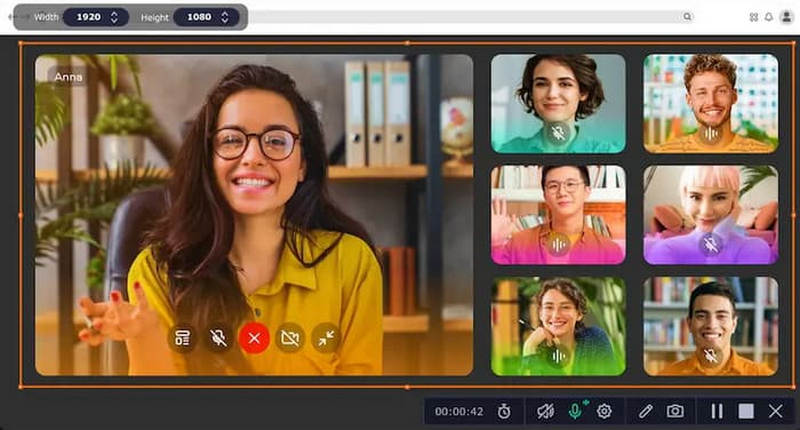The width and height of the screenshot is (800, 430).
Task: Click the Width input field 1920
Action: (88, 17)
